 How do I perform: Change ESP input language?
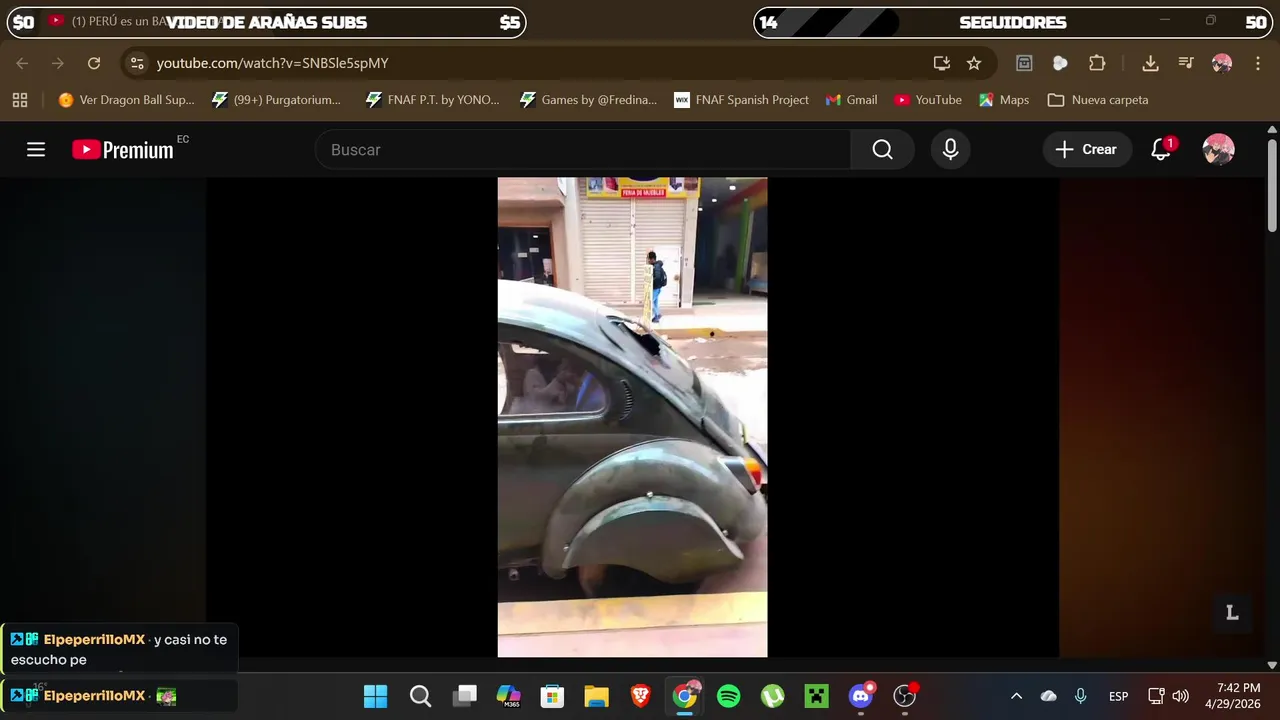coord(1118,696)
